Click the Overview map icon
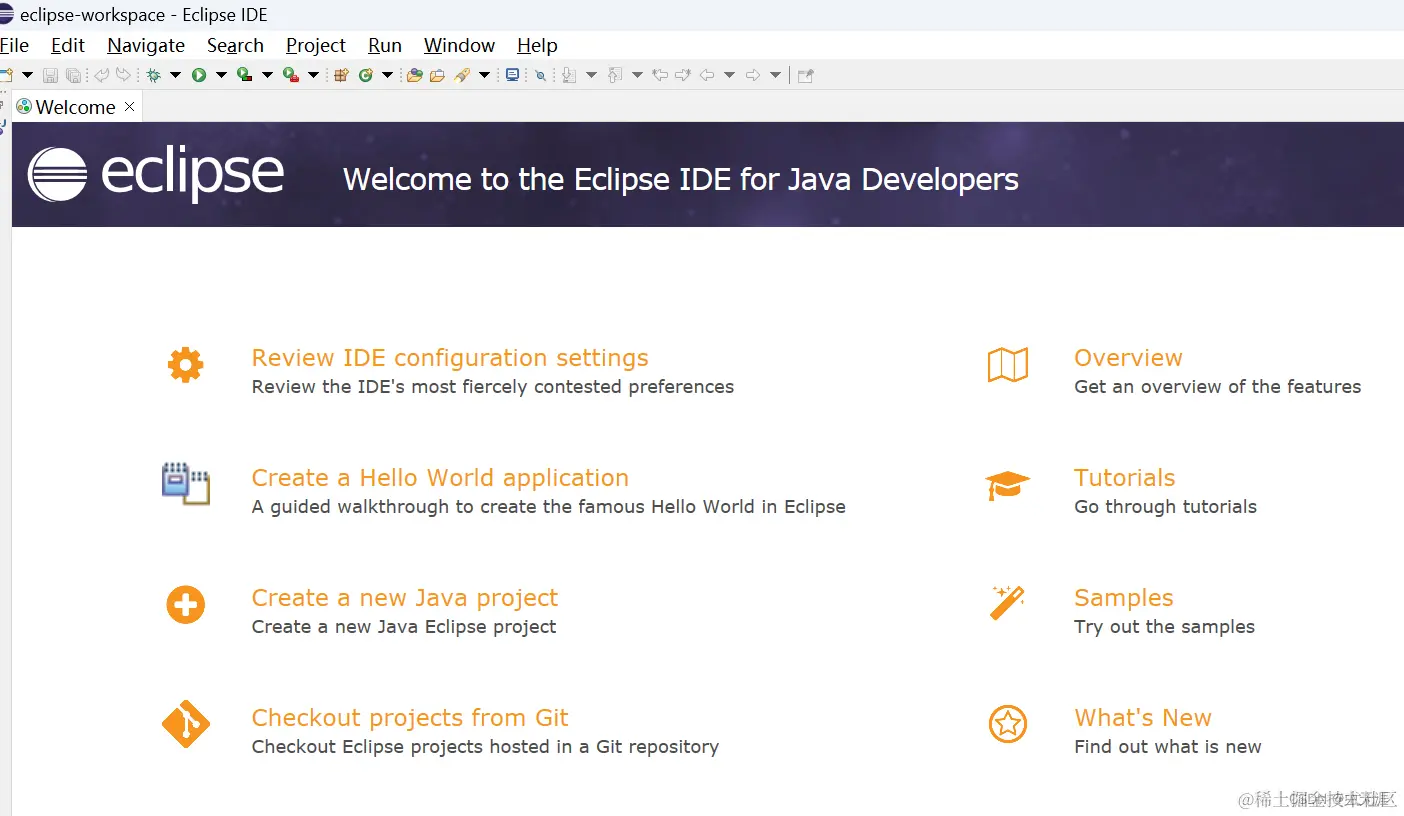The width and height of the screenshot is (1404, 816). (1008, 365)
